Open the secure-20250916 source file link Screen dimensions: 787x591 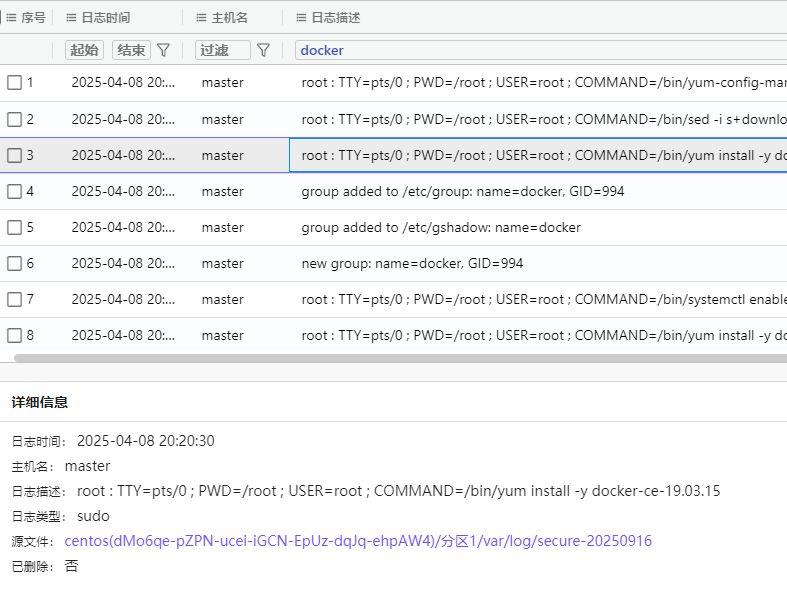(358, 541)
